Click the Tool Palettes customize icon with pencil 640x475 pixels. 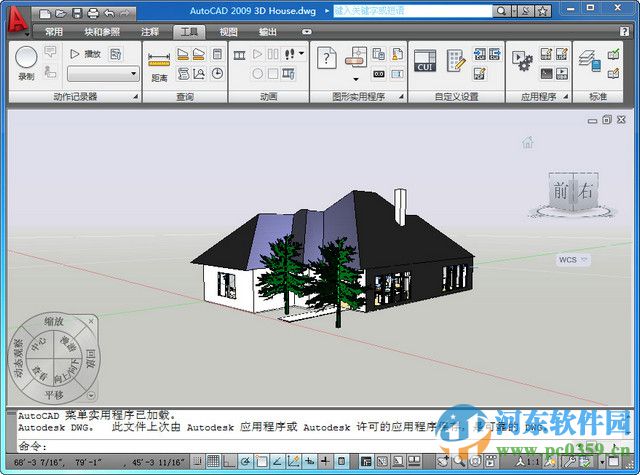pos(456,60)
